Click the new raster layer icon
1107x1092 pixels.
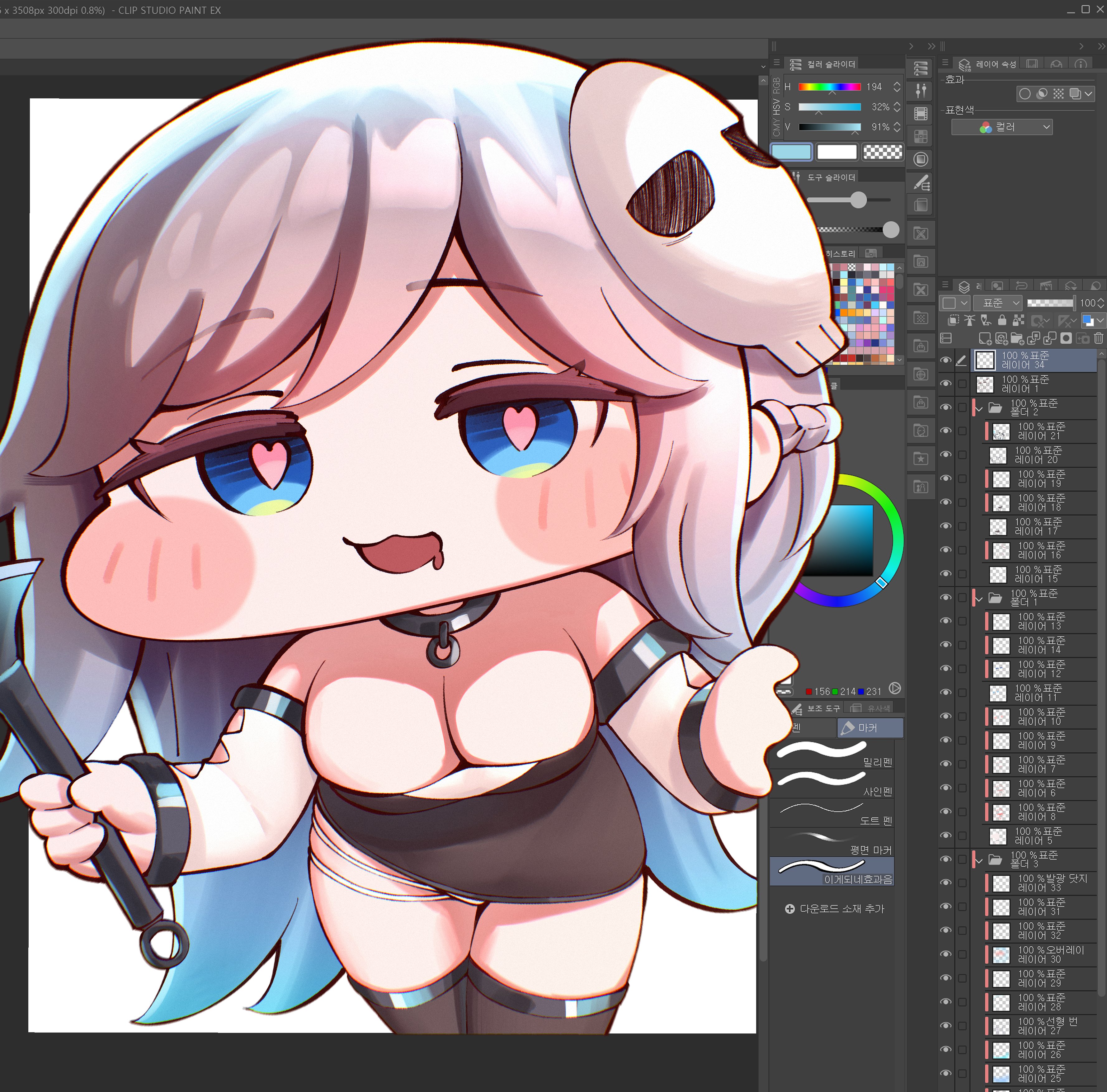tap(985, 339)
